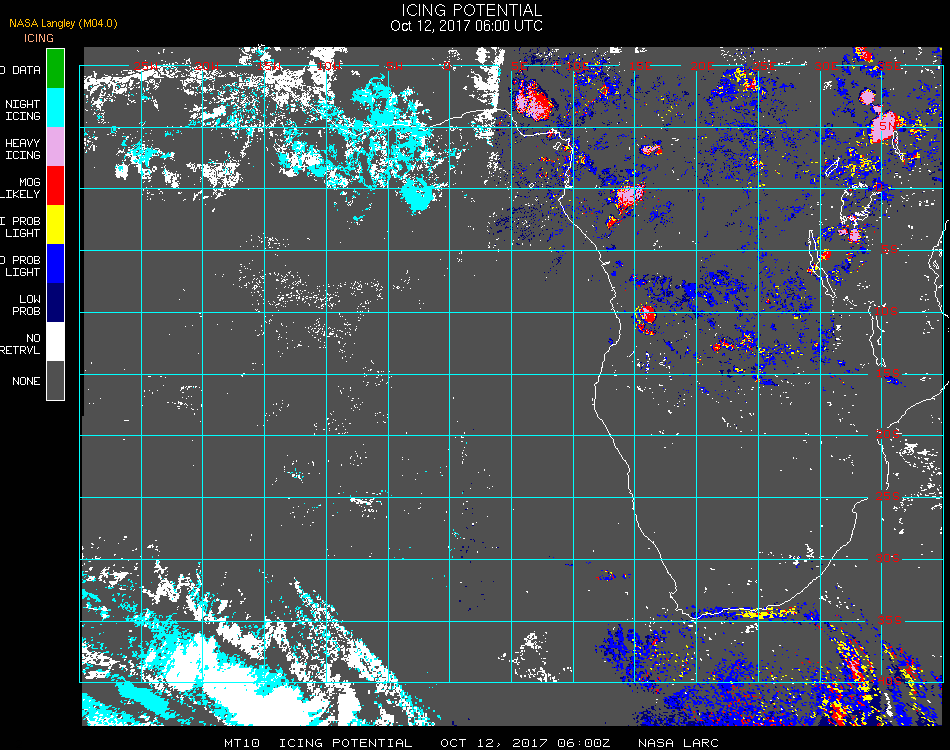Click the 40S latitude label
The height and width of the screenshot is (750, 950).
[889, 682]
